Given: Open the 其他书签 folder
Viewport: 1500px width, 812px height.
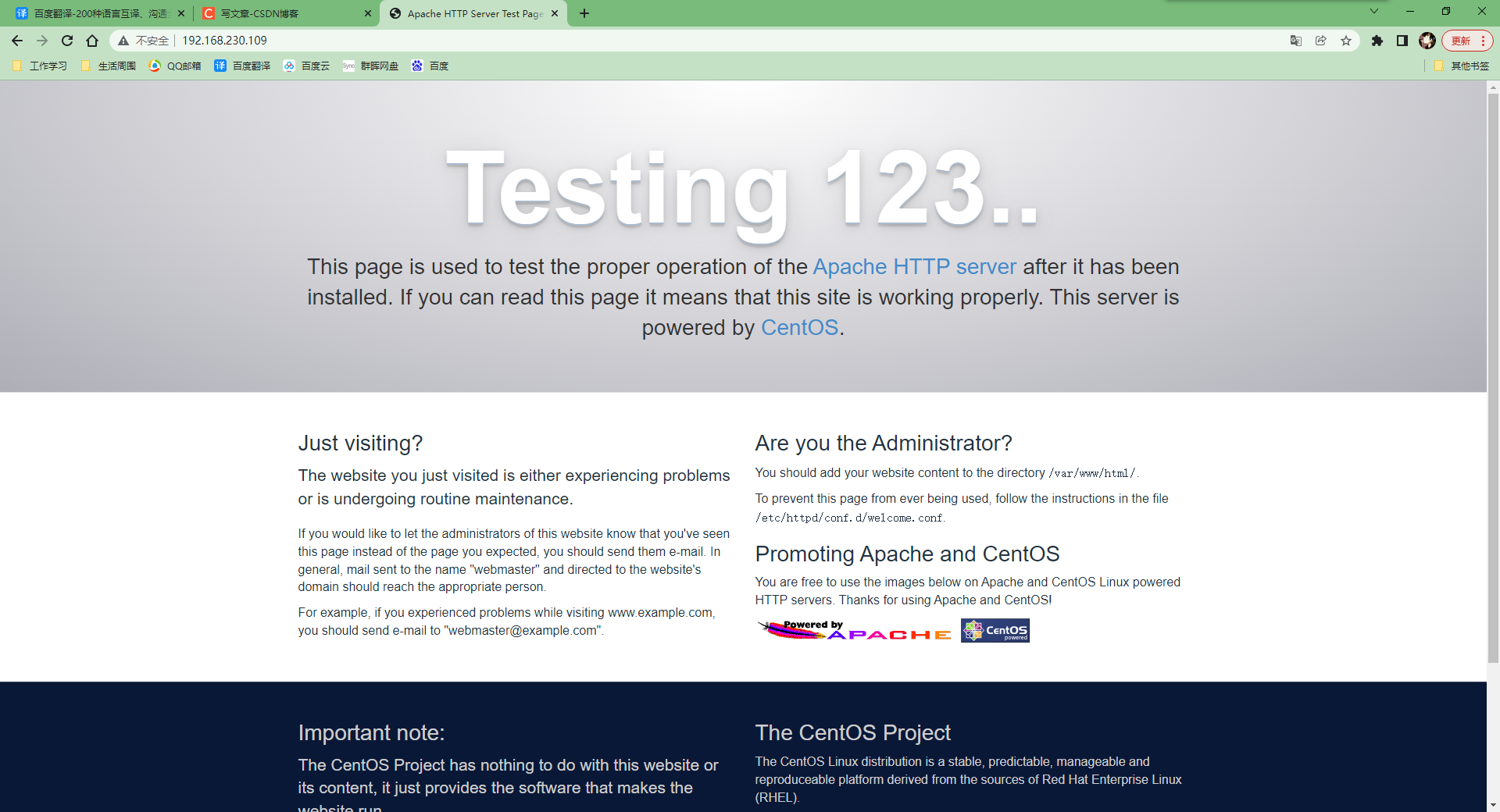Looking at the screenshot, I should tap(1462, 66).
